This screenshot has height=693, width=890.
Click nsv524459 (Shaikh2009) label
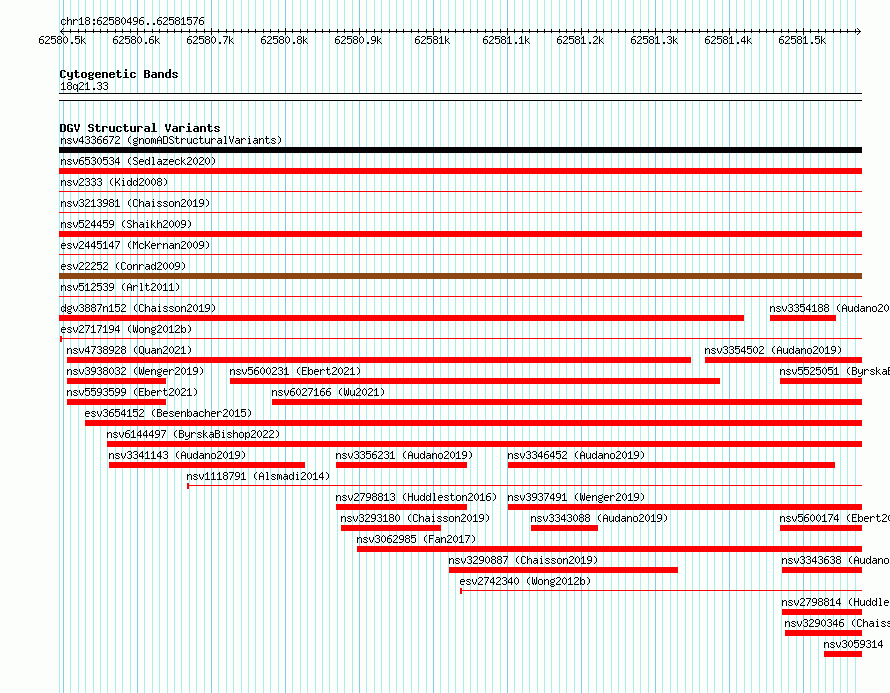(126, 224)
